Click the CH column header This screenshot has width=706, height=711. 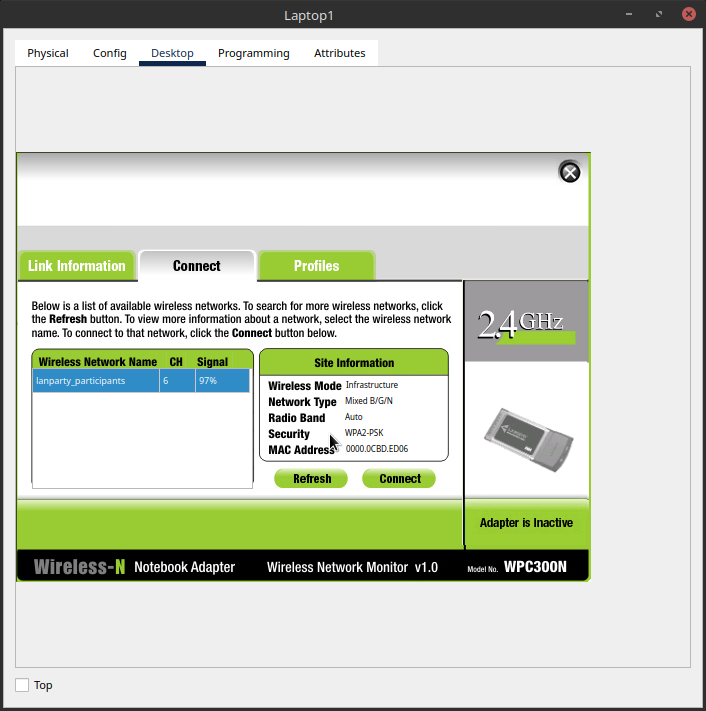click(176, 362)
